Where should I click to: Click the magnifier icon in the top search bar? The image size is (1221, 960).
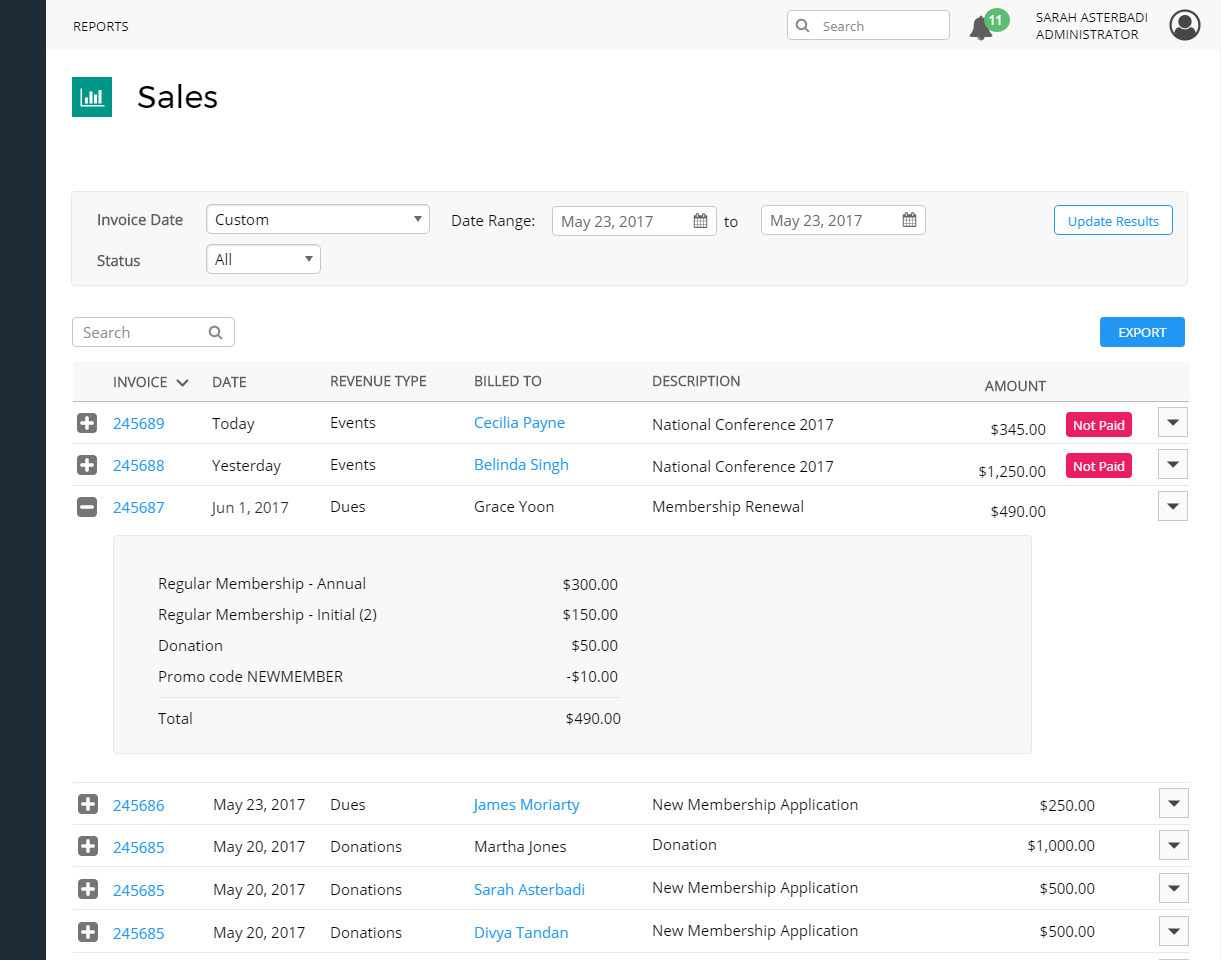click(802, 26)
